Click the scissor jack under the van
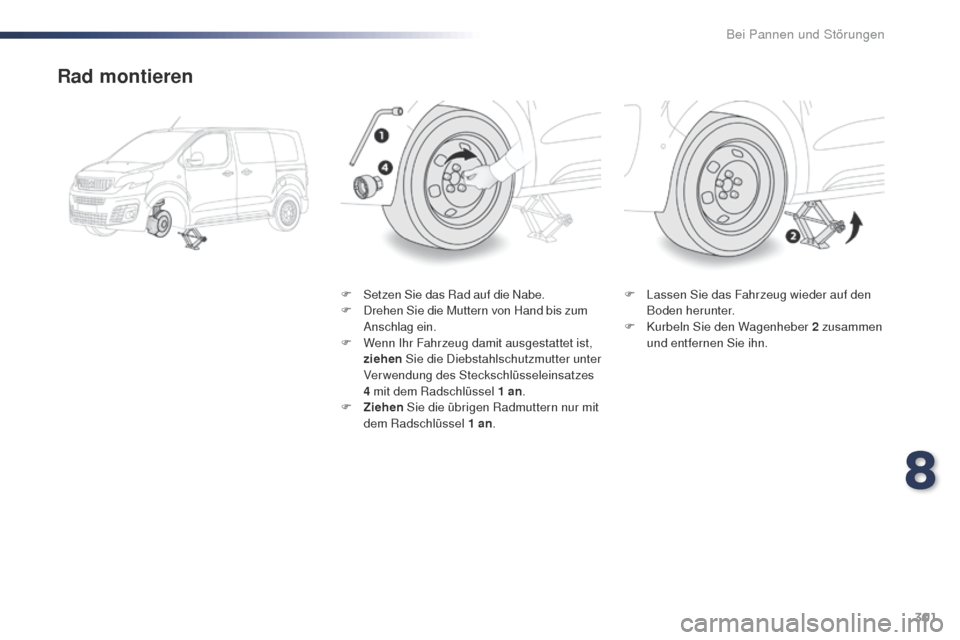Viewport: 960px width, 640px height. (192, 238)
